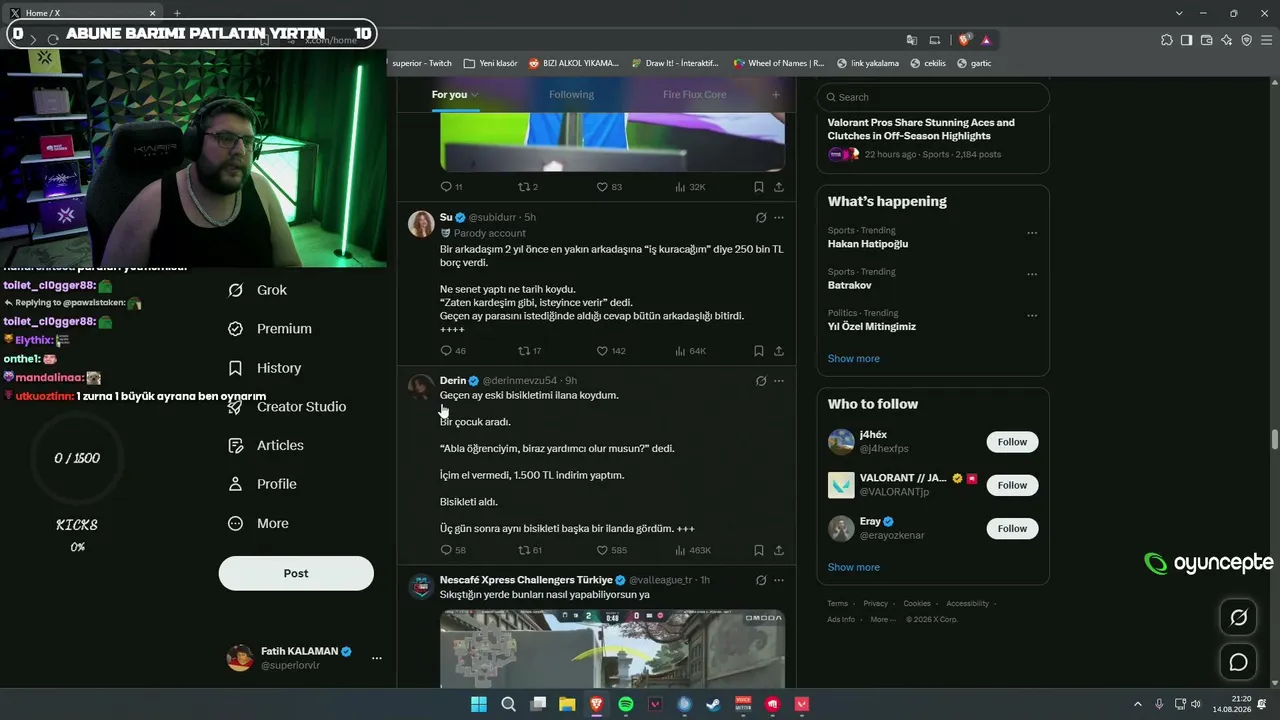
Task: Show more under Who to follow
Action: coord(854,567)
